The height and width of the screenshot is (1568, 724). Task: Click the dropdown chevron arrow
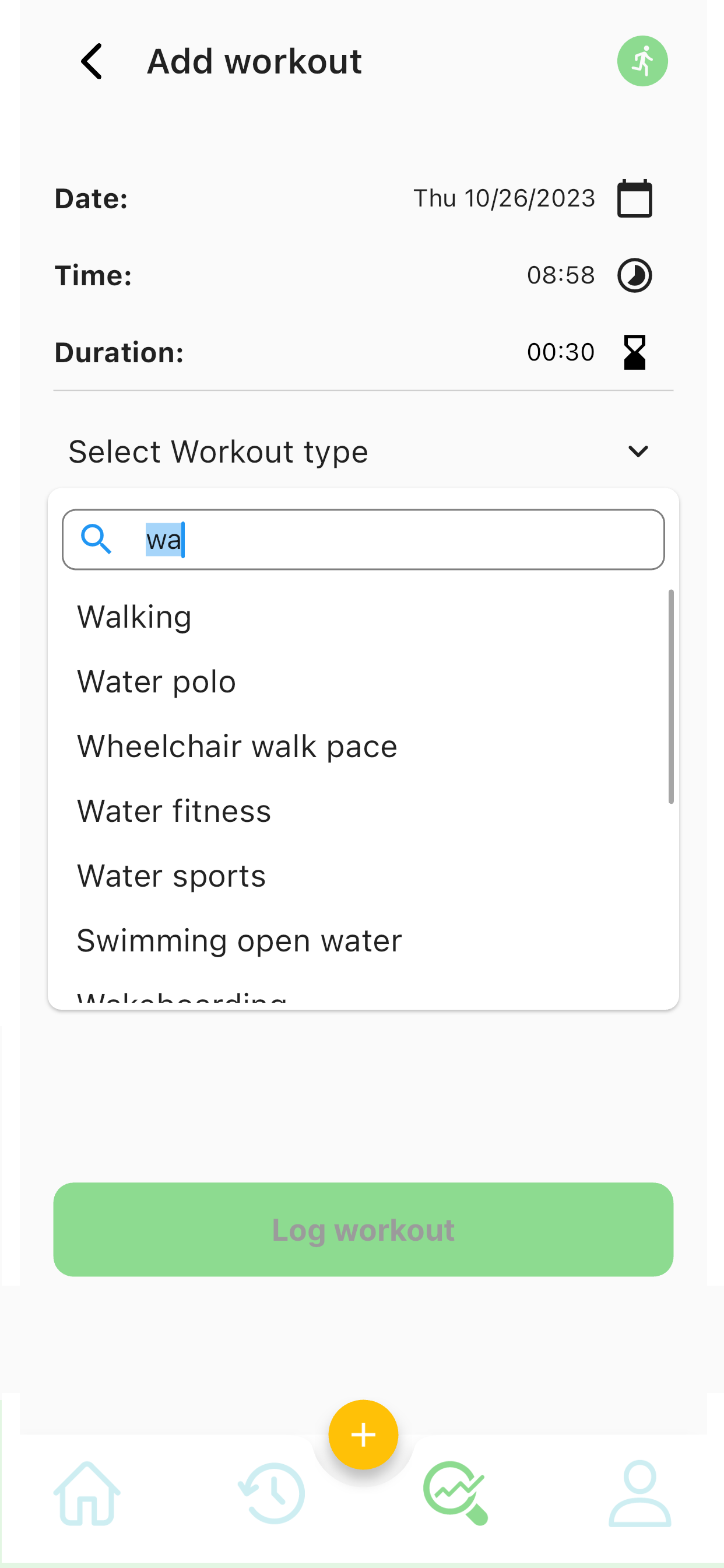pyautogui.click(x=638, y=452)
